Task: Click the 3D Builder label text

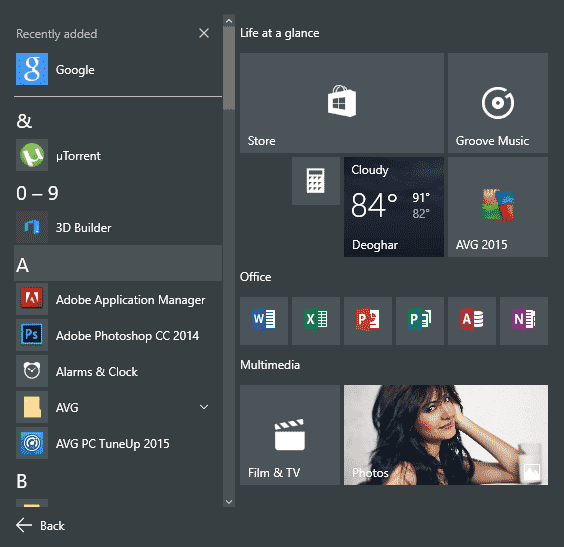Action: 83,228
